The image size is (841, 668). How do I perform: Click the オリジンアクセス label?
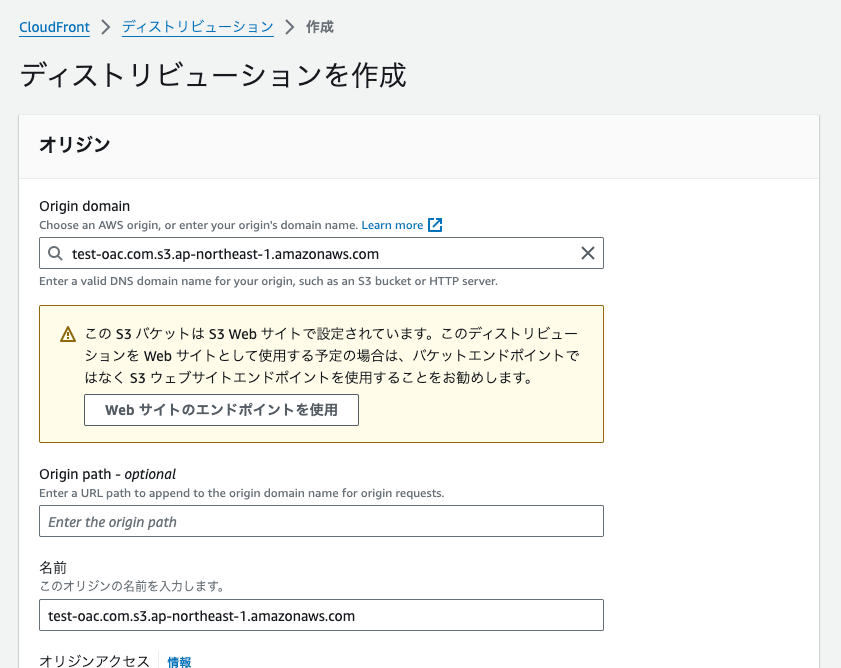94,661
